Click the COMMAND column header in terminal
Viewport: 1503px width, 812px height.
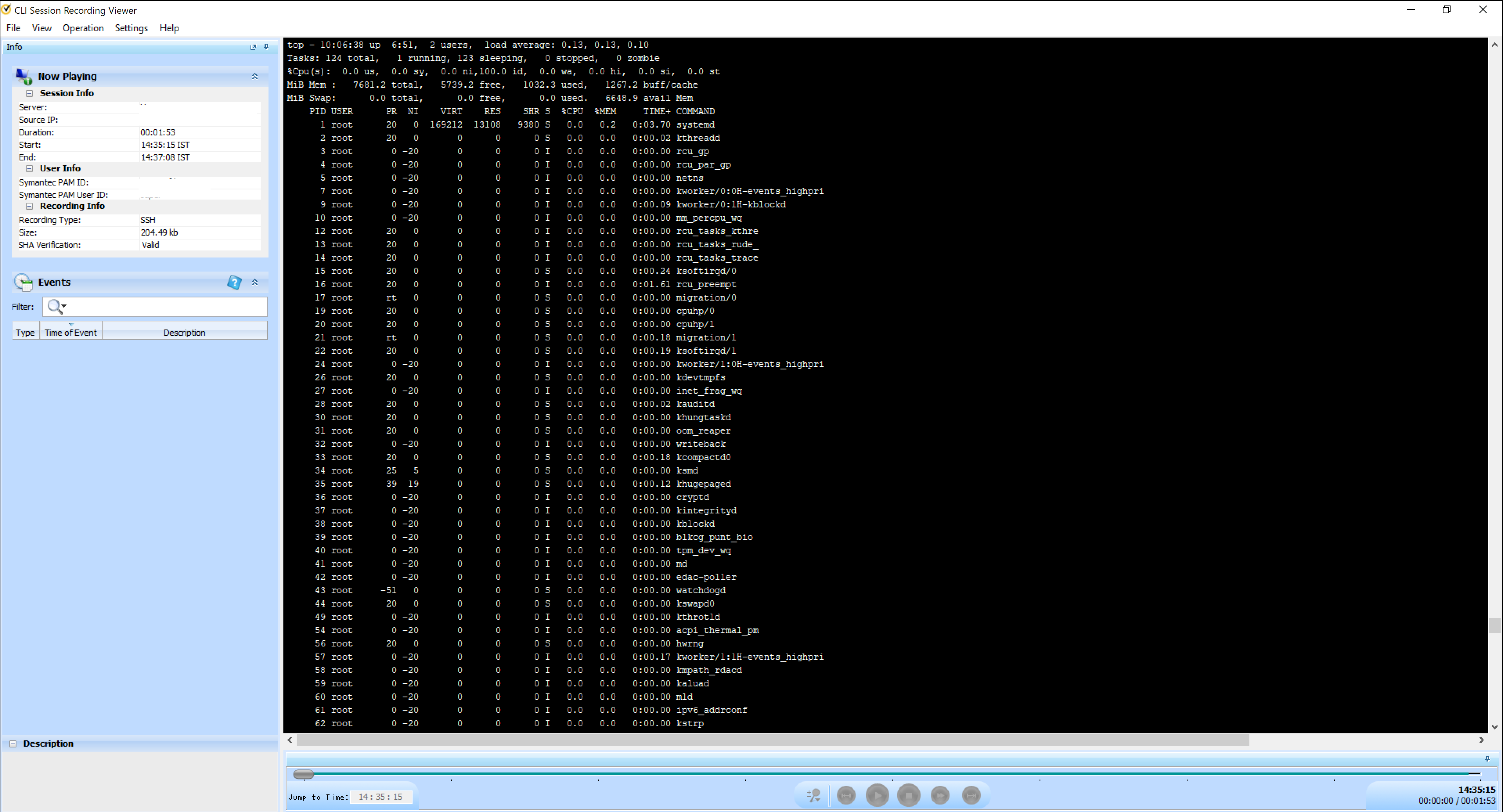[x=696, y=112]
